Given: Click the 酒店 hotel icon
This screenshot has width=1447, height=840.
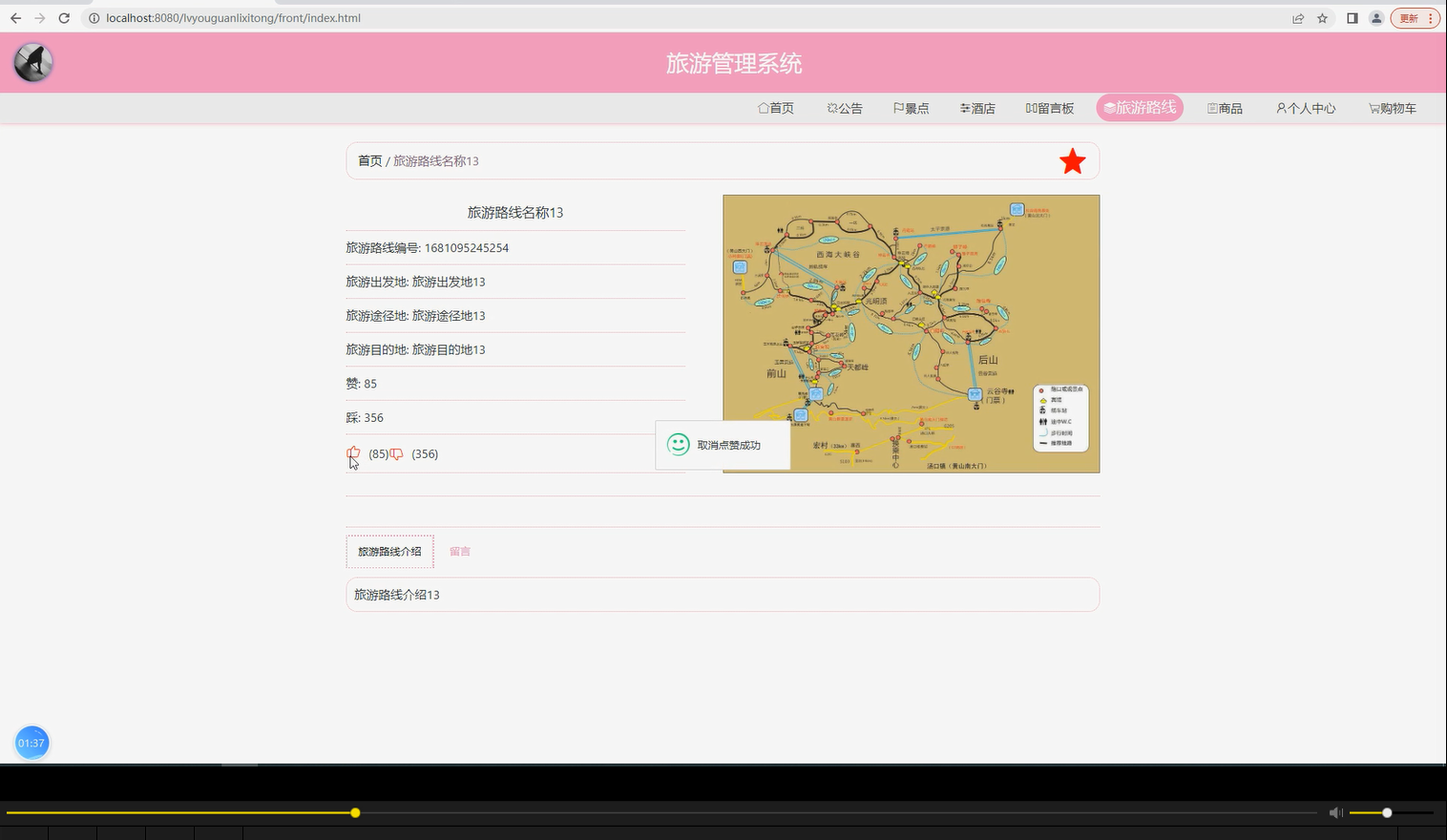Looking at the screenshot, I should click(964, 108).
